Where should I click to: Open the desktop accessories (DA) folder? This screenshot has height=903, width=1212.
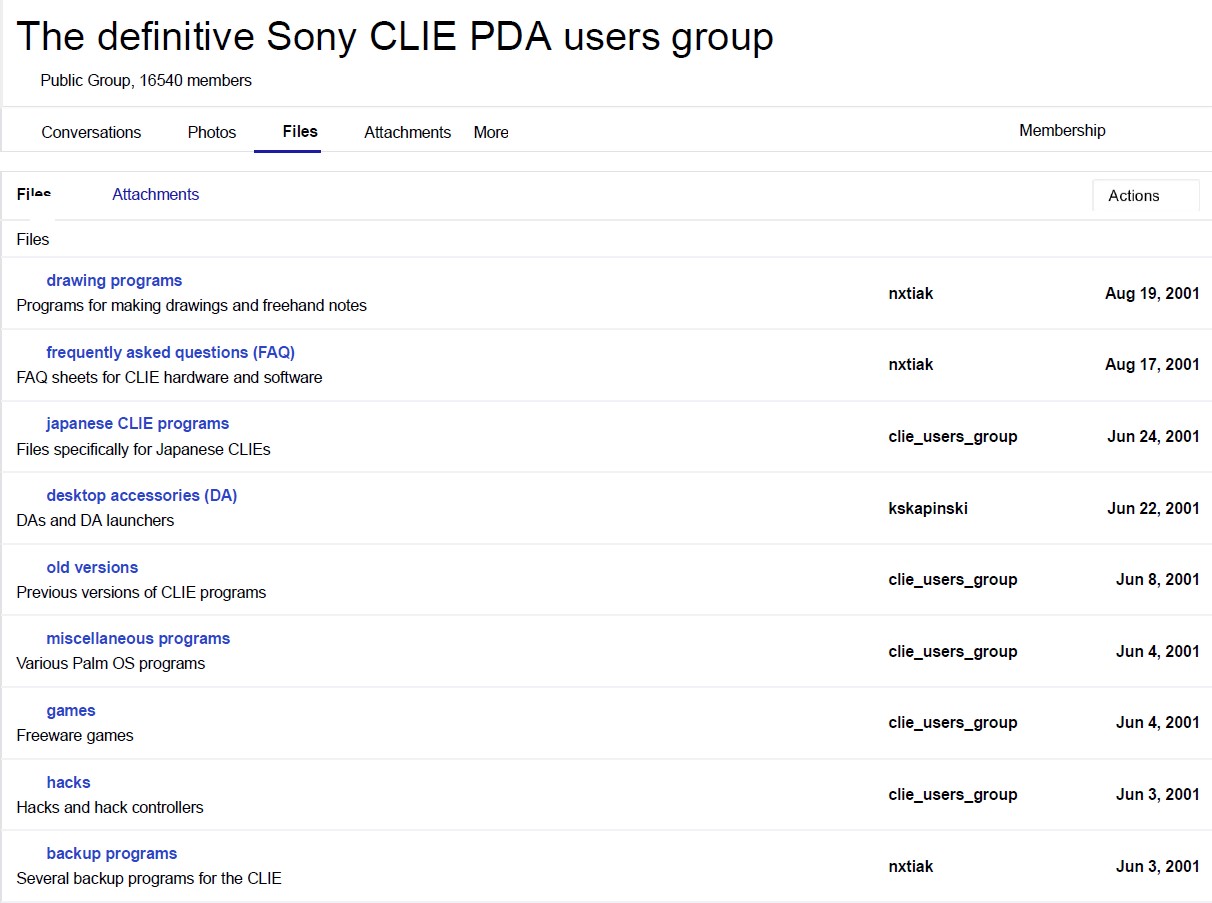click(x=141, y=495)
